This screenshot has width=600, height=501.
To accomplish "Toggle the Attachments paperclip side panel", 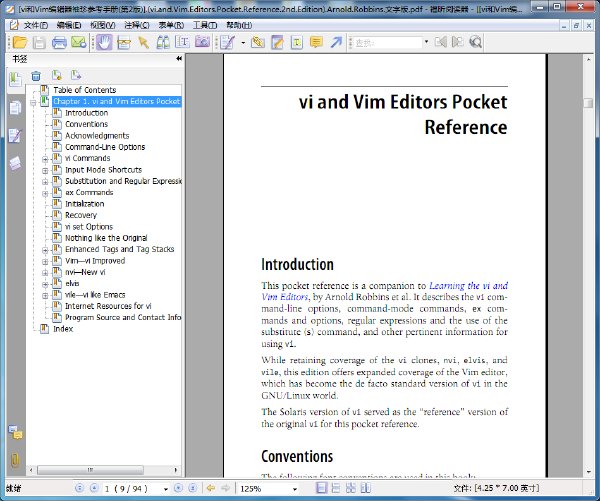I will (x=15, y=460).
